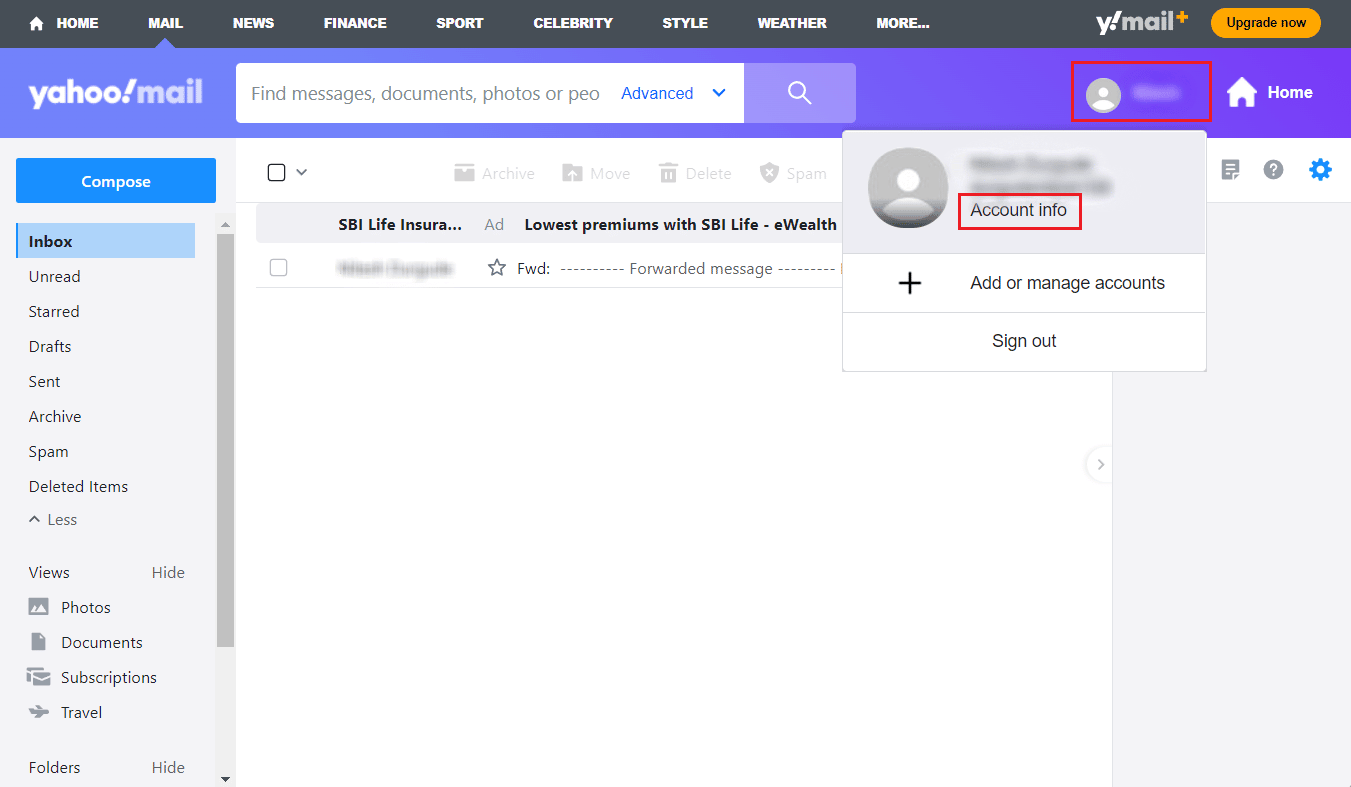Mark message as Spam using the shield icon

(769, 172)
